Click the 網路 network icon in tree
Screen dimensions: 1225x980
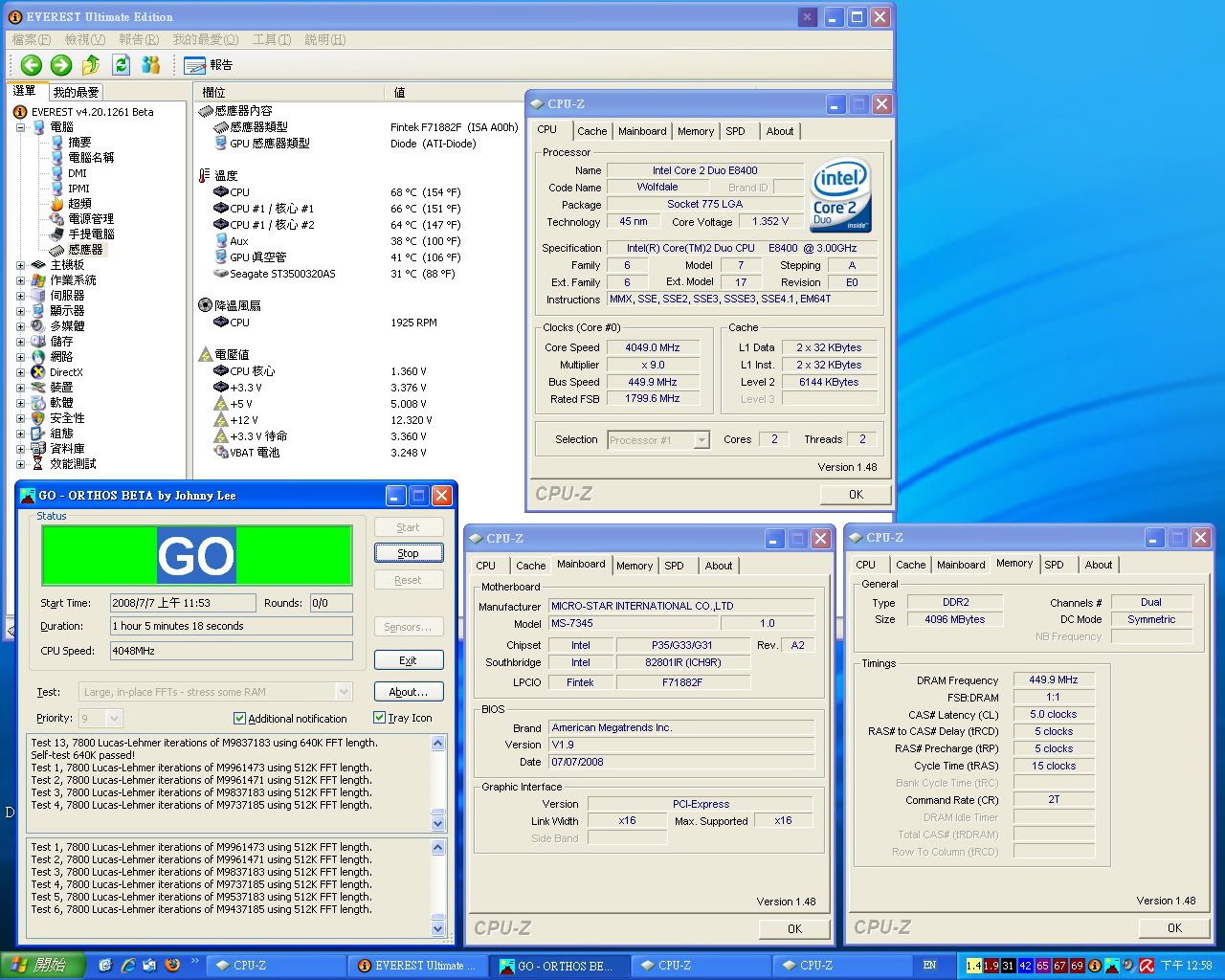38,357
